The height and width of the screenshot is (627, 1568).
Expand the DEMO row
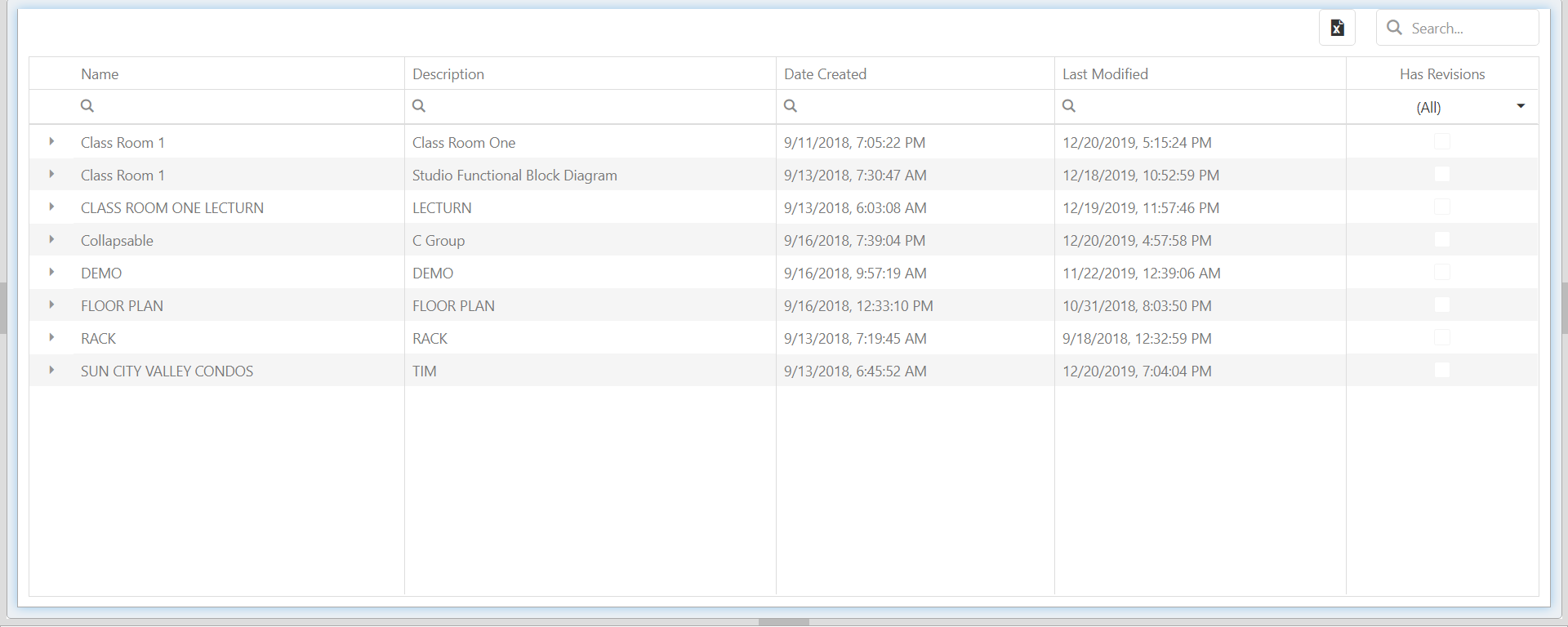51,273
